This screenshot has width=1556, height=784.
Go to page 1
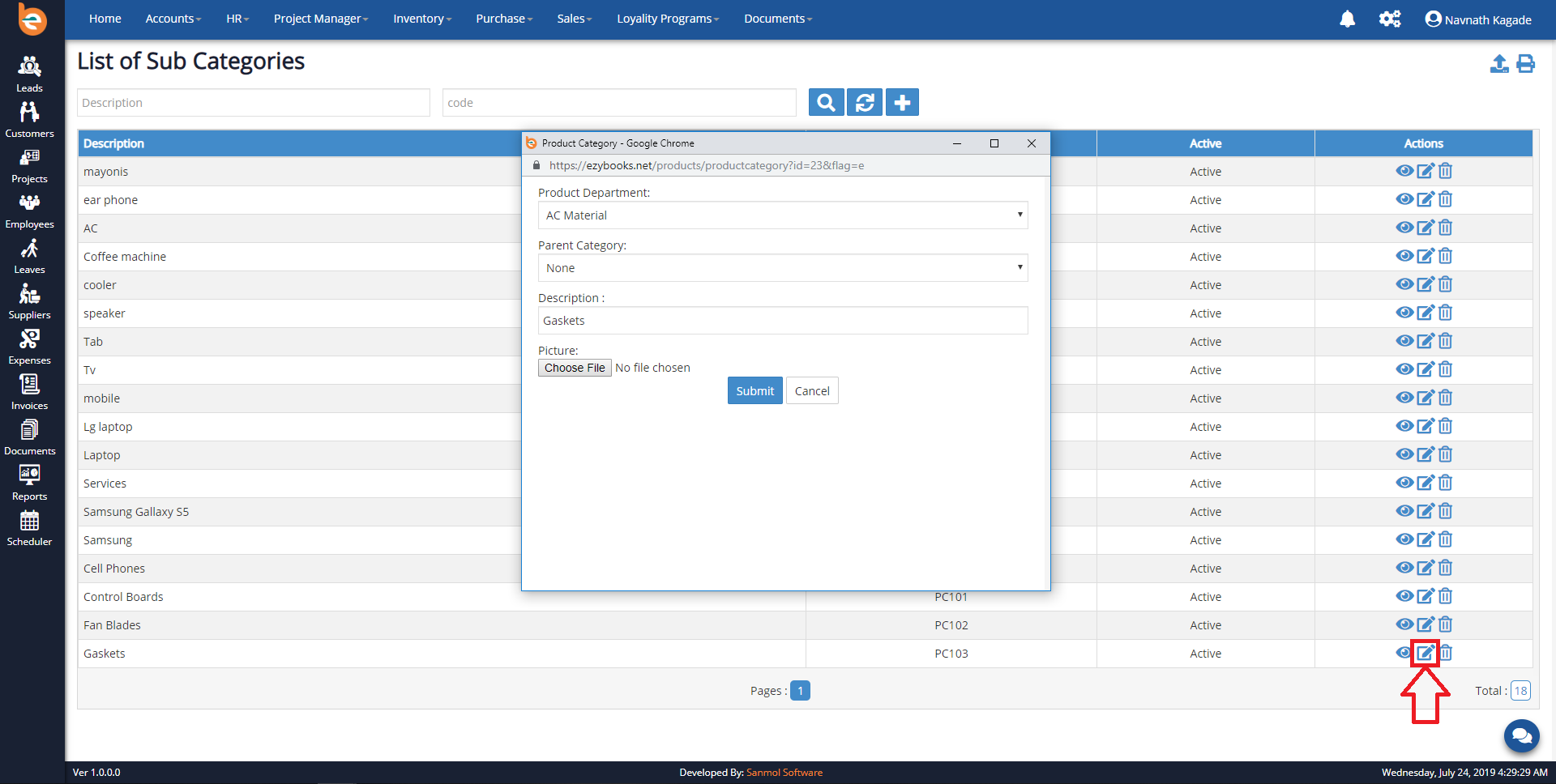[x=800, y=691]
